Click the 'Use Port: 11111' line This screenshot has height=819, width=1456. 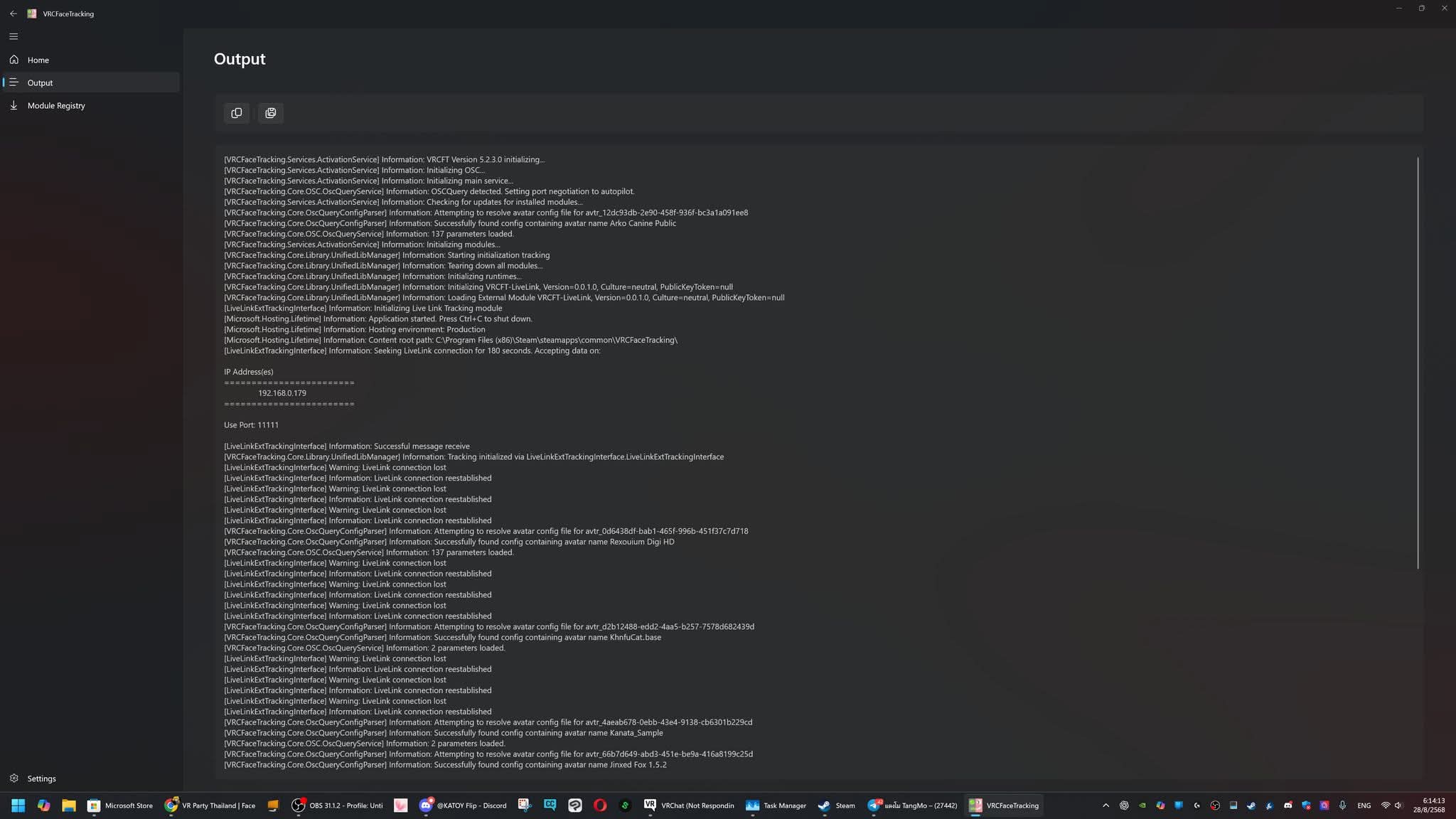click(251, 425)
